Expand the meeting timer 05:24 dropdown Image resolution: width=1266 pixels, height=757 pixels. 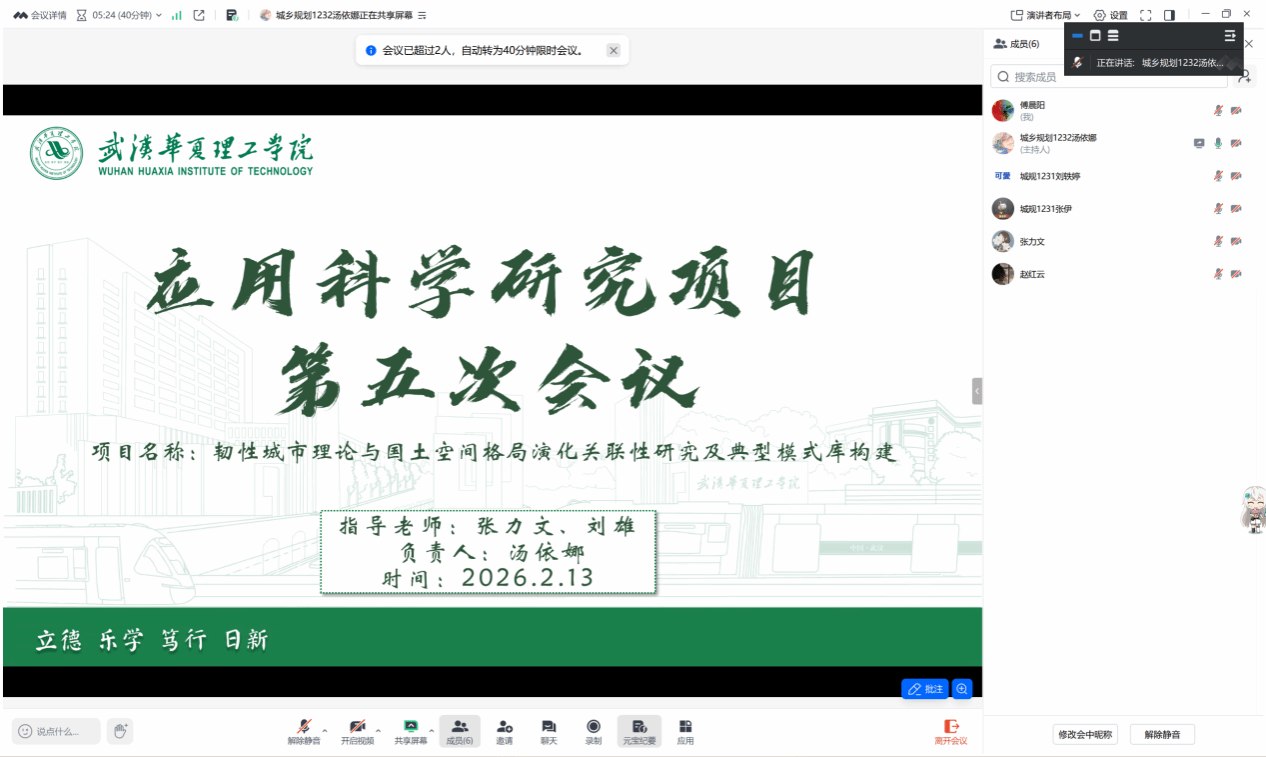click(158, 15)
